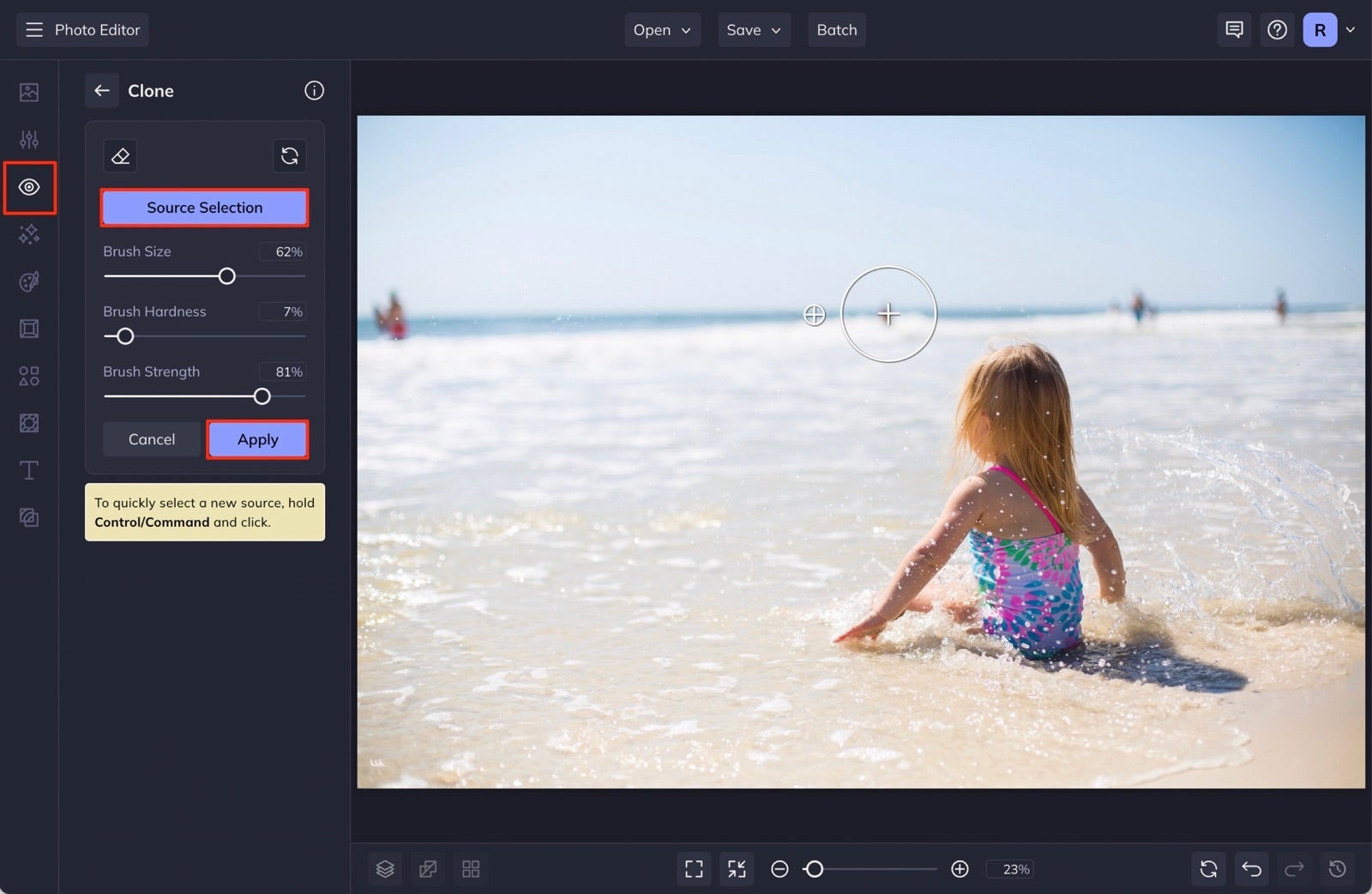1372x894 pixels.
Task: Click the eraser icon in the Clone panel
Action: point(120,155)
